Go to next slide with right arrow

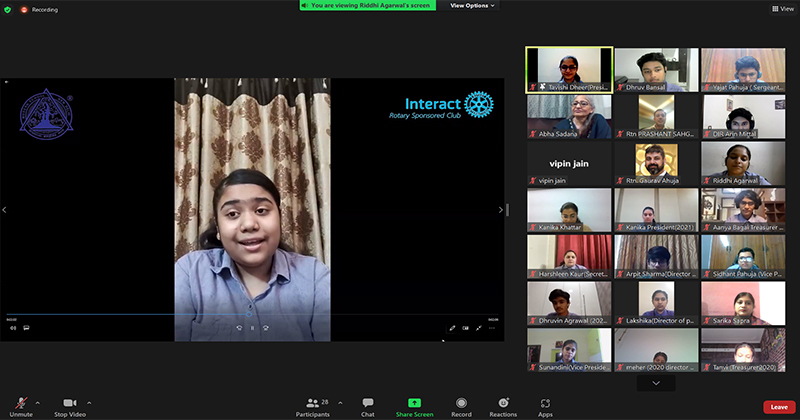point(501,210)
